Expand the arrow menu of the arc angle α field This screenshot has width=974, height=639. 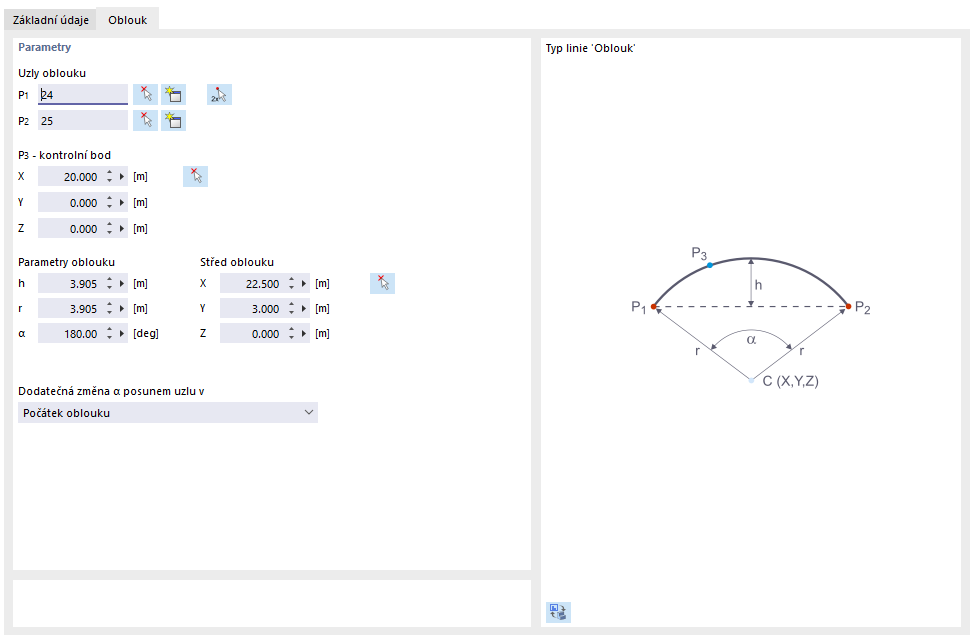click(123, 334)
